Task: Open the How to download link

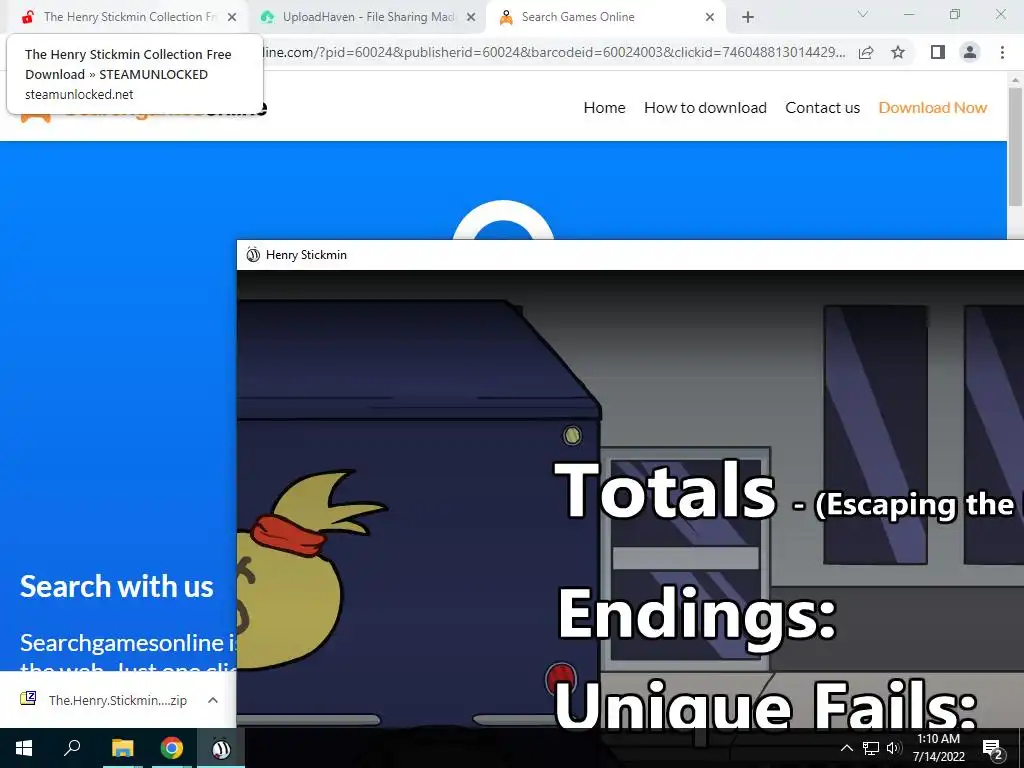Action: 705,108
